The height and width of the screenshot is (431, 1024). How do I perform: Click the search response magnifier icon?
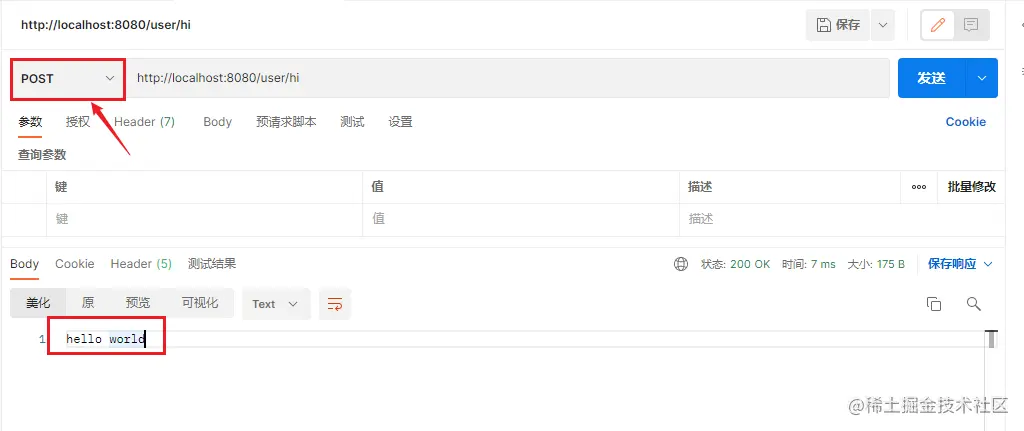tap(974, 304)
